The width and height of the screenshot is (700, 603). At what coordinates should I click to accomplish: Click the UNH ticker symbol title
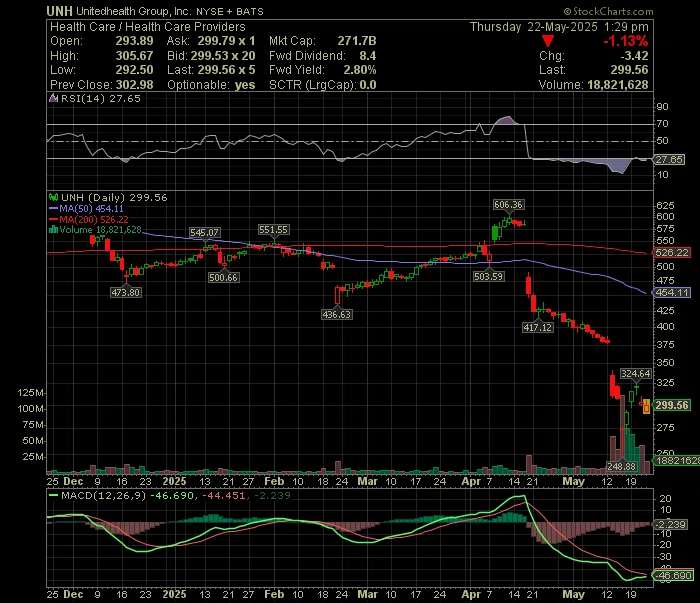pyautogui.click(x=59, y=11)
